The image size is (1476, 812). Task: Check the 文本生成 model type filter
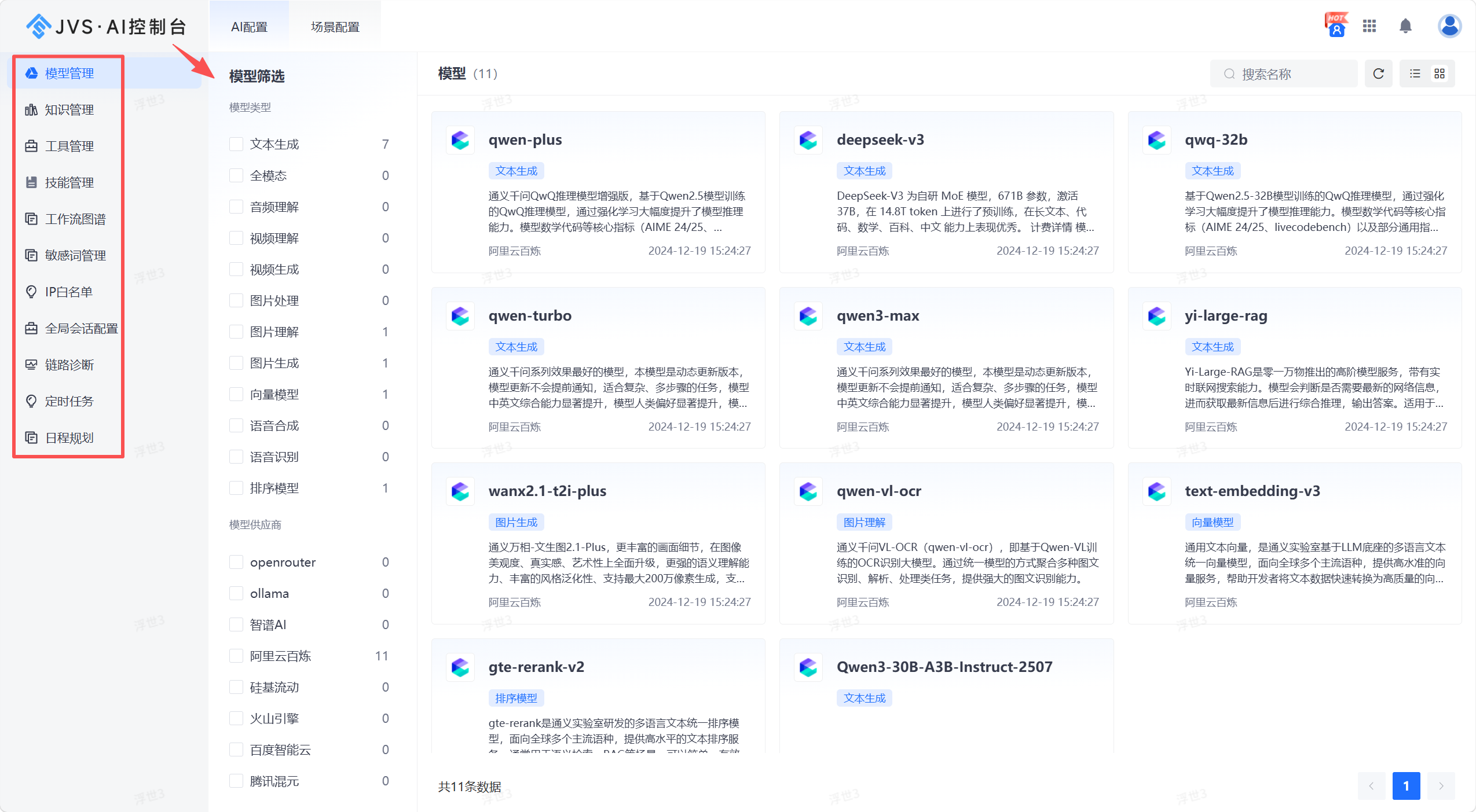(236, 144)
